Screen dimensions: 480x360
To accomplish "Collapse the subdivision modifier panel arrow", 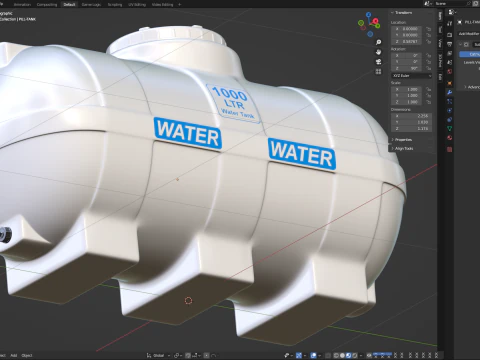I will [x=460, y=44].
